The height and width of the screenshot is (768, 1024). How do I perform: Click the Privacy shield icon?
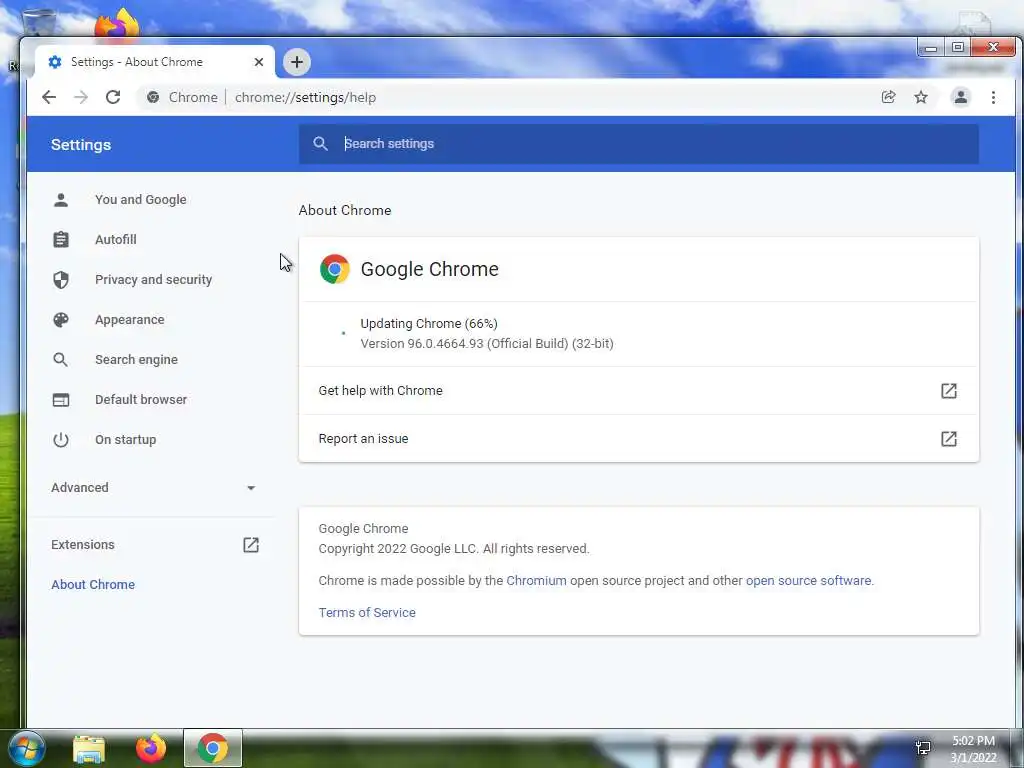(x=61, y=280)
